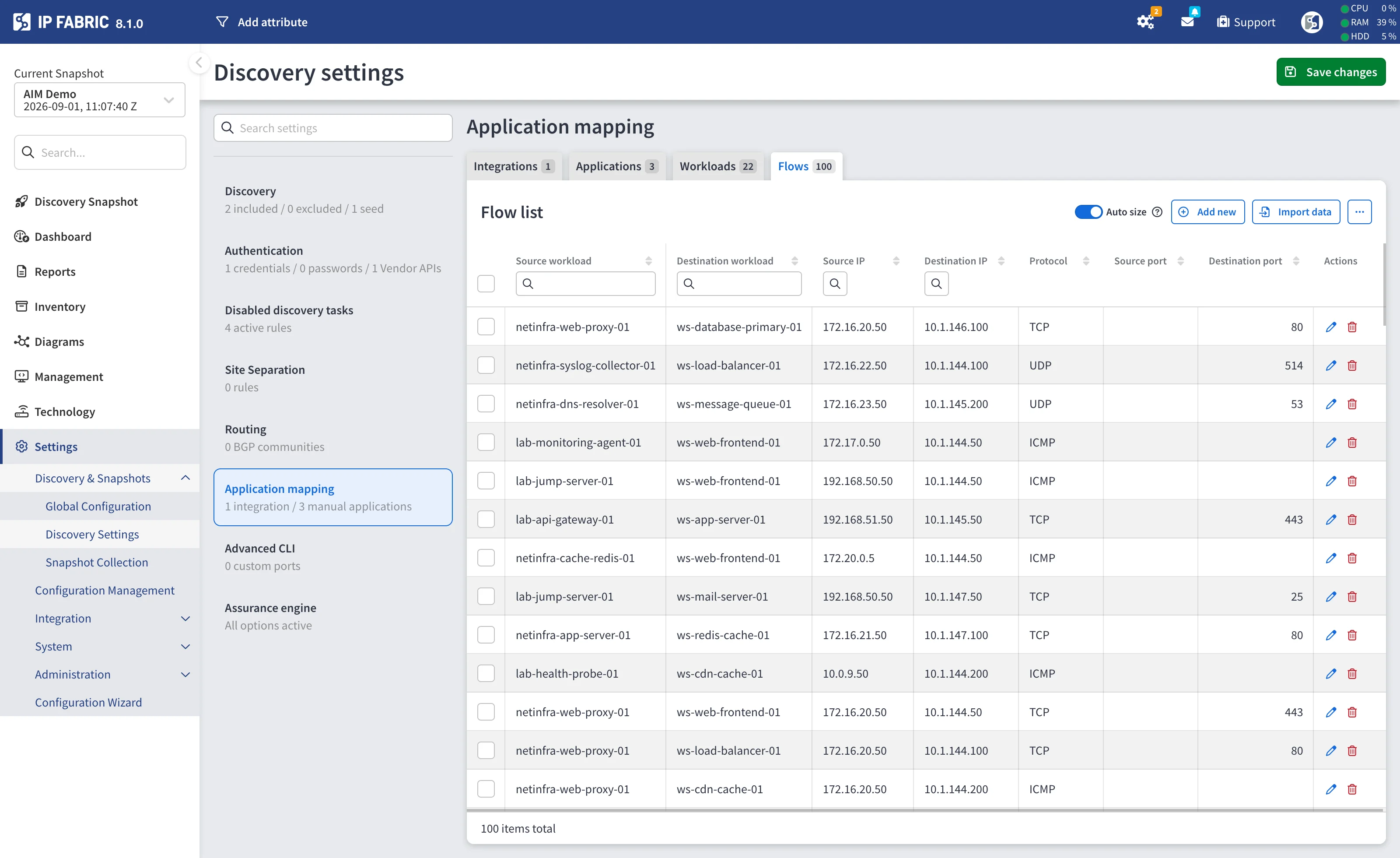Edit the netinfra-syslog-collector-01 flow row
Viewport: 1400px width, 858px height.
[x=1331, y=366]
